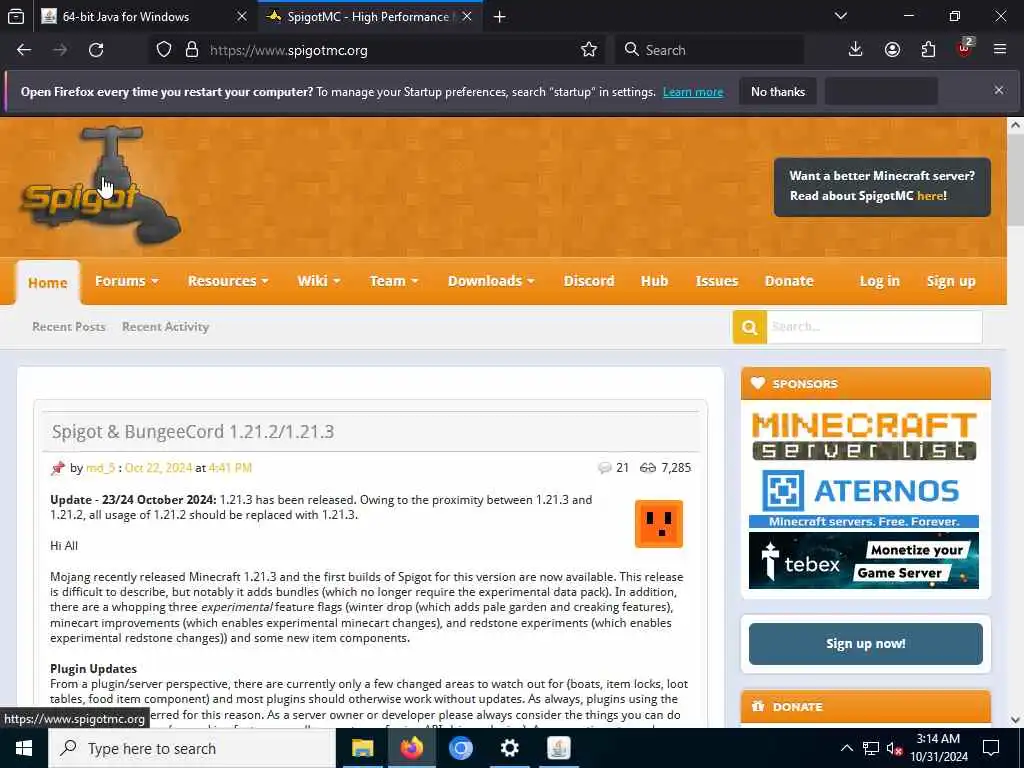Open Recent Activity link
Viewport: 1024px width, 768px height.
click(165, 327)
